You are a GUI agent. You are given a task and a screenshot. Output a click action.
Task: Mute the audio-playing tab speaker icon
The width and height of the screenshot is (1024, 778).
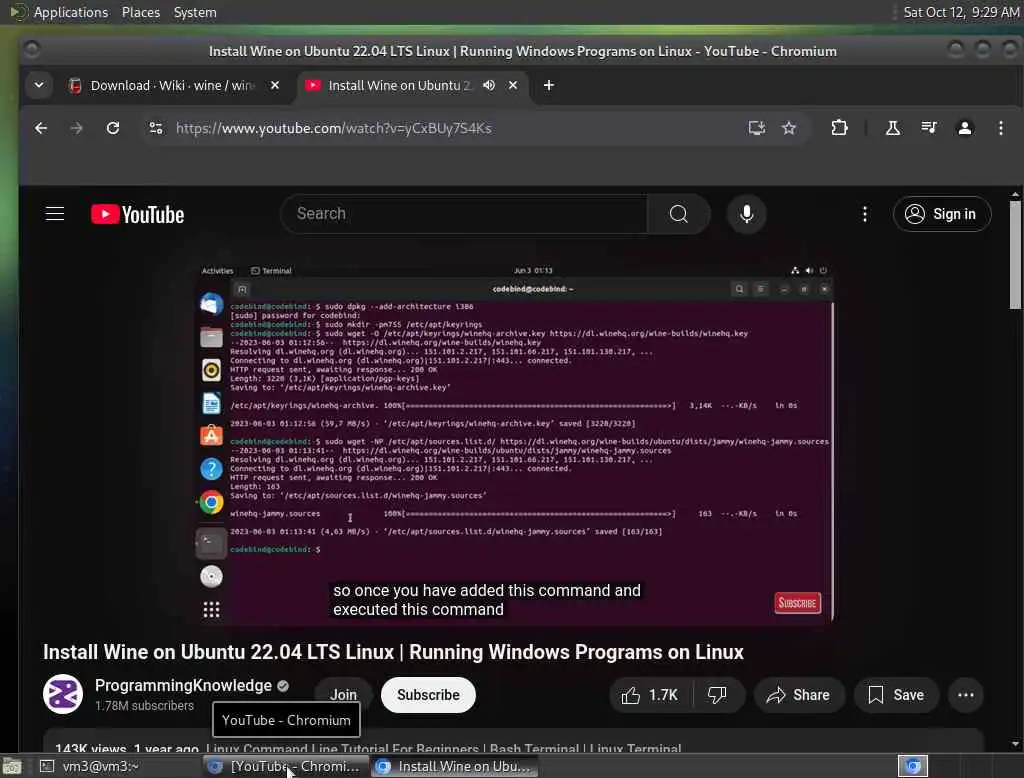tap(488, 86)
